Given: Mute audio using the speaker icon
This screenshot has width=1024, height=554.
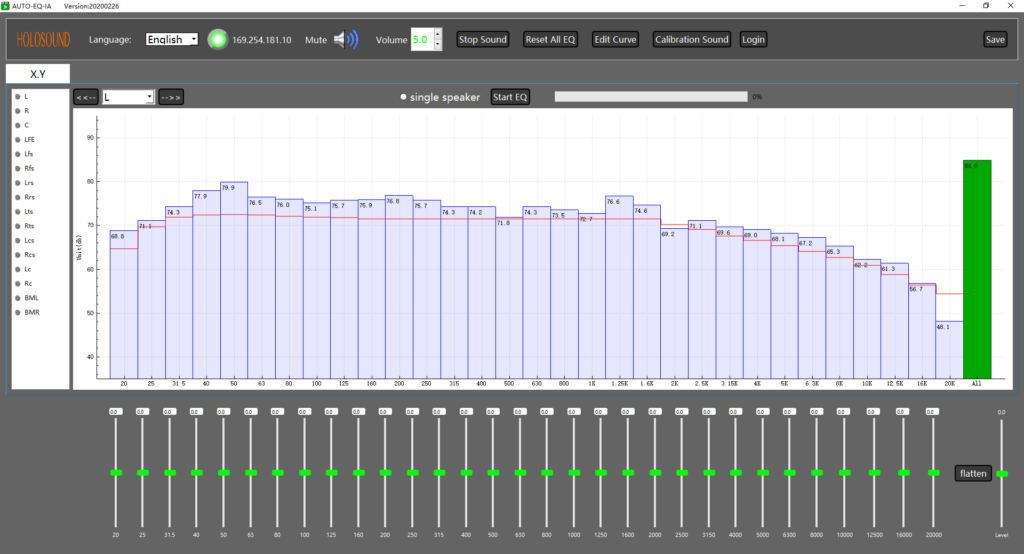Looking at the screenshot, I should pyautogui.click(x=345, y=40).
